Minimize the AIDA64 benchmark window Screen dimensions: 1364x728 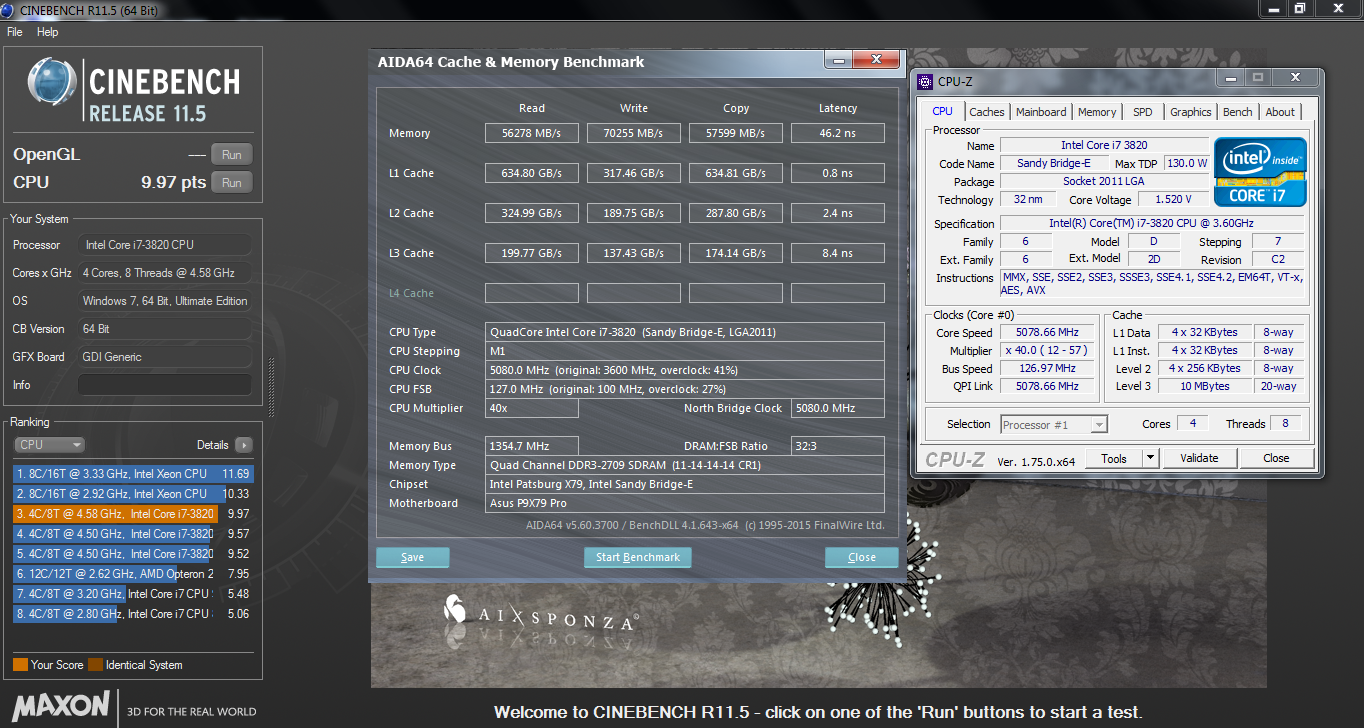pos(841,59)
